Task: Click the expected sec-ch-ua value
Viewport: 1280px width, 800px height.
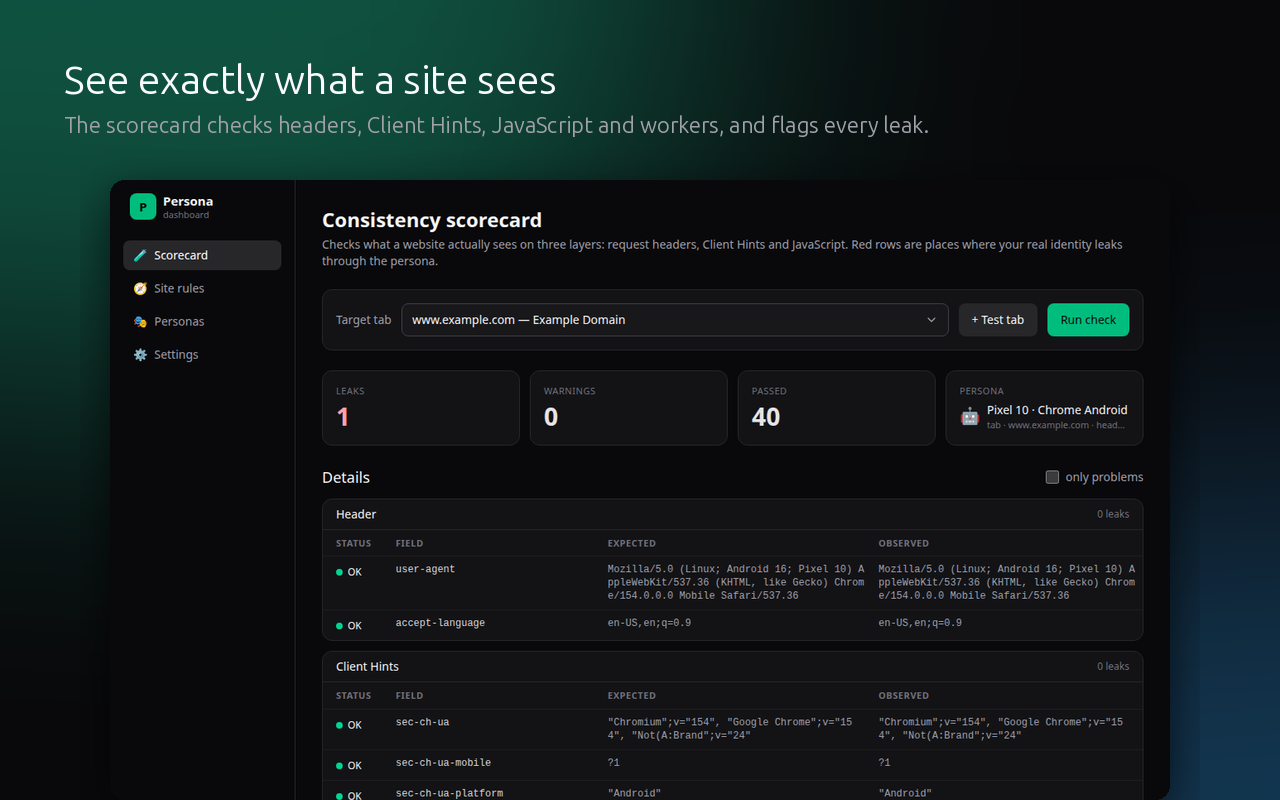Action: pyautogui.click(x=730, y=729)
